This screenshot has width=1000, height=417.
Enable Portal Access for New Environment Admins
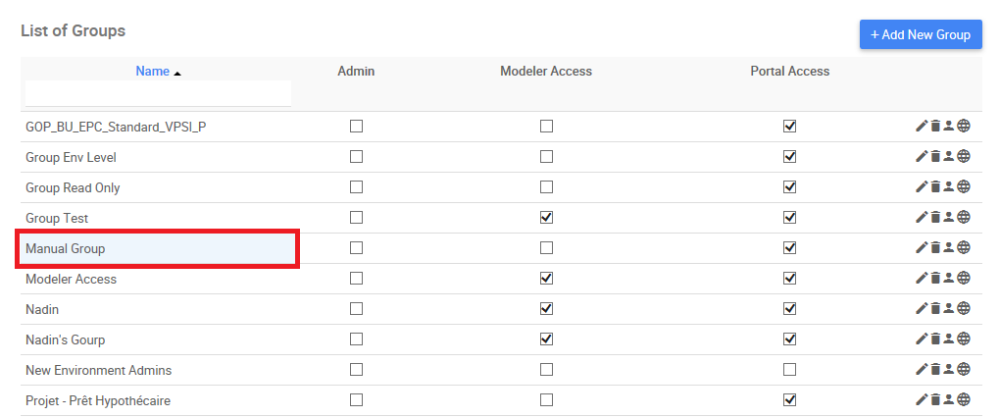[x=790, y=370]
